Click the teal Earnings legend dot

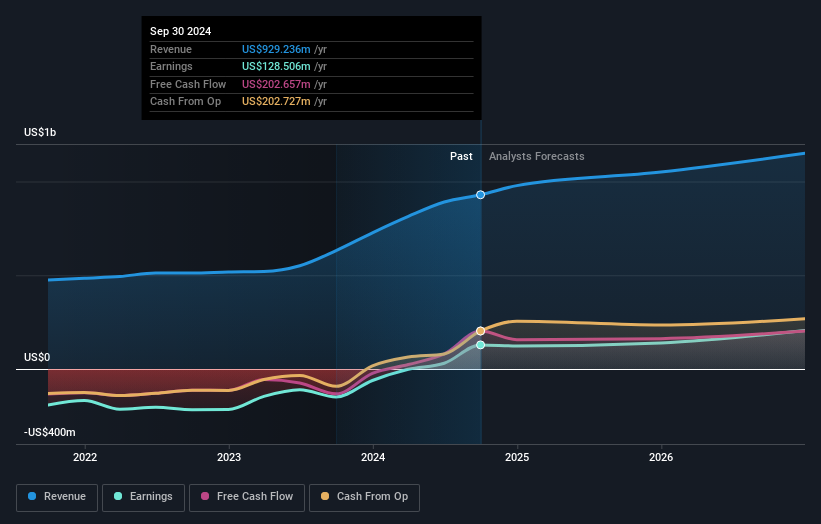(x=119, y=496)
